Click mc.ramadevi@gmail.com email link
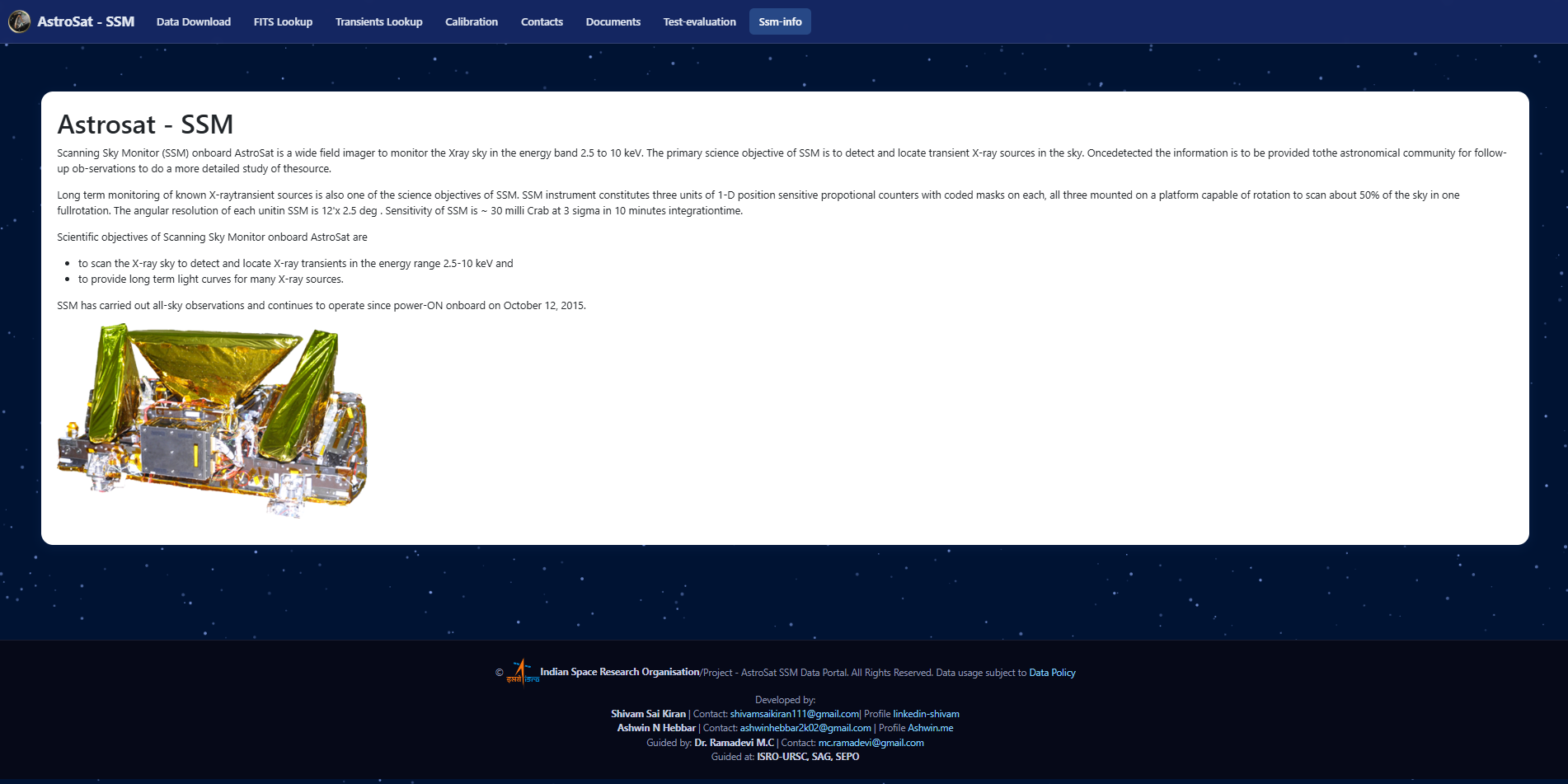 [x=871, y=743]
